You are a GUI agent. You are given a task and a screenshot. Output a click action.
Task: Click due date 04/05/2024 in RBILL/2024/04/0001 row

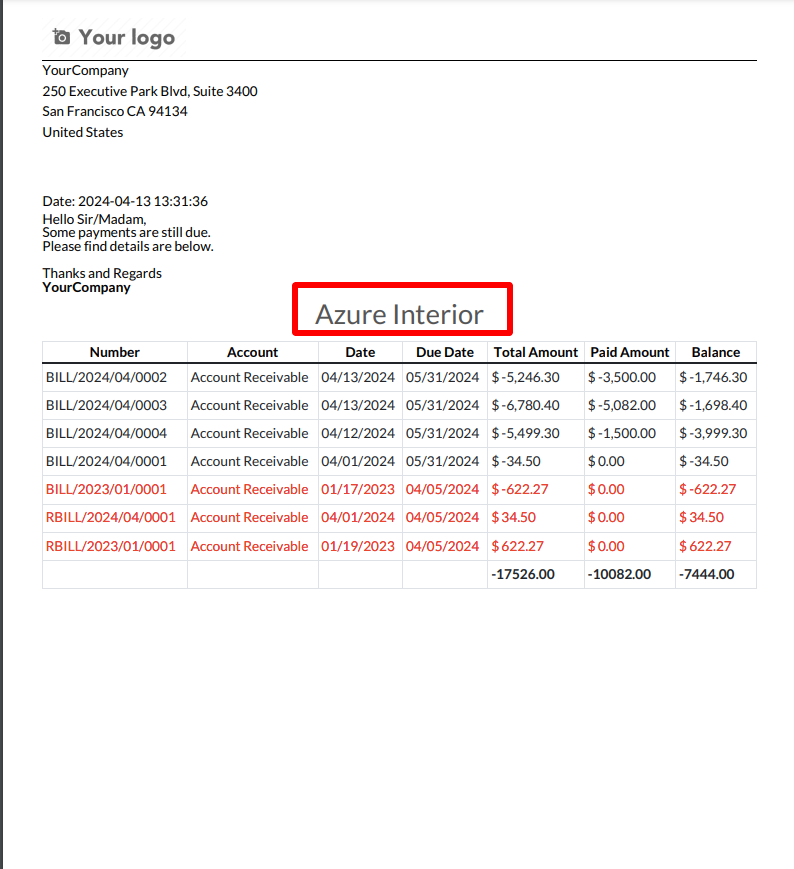tap(442, 517)
